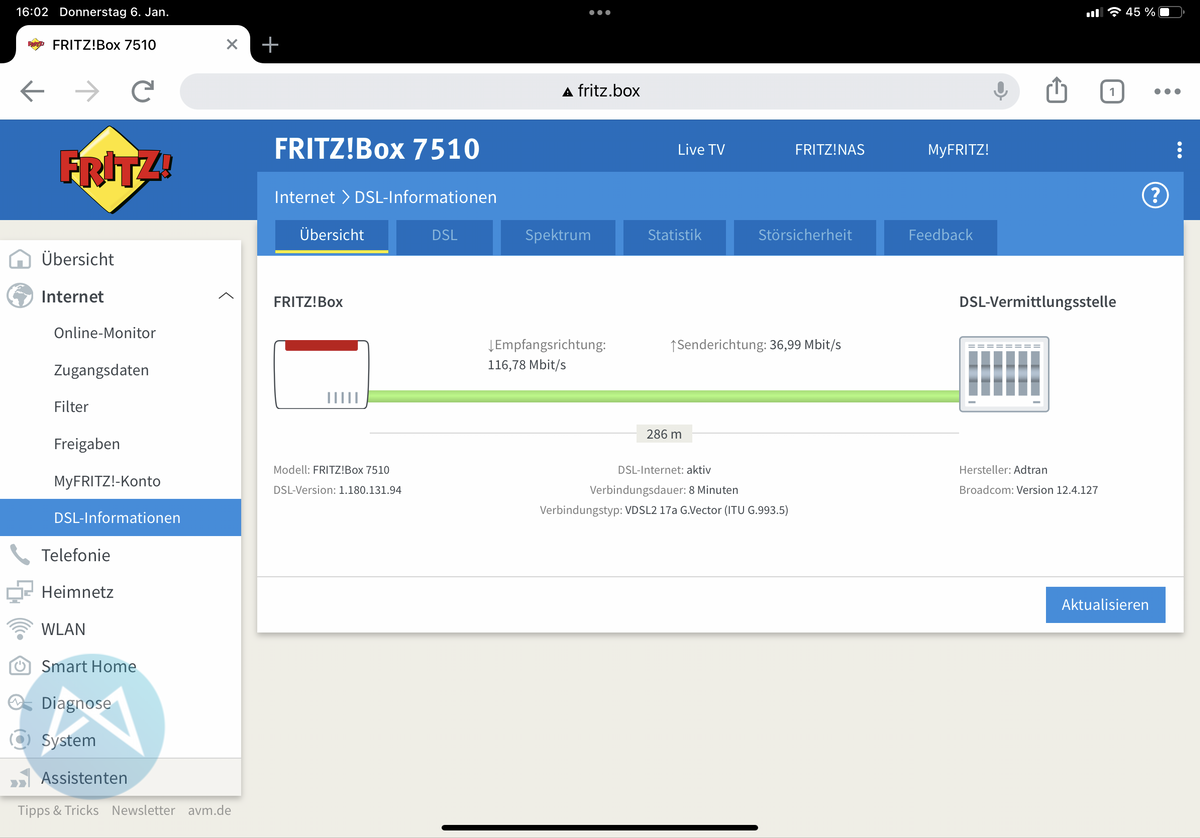Open the browser share icon

click(x=1057, y=91)
